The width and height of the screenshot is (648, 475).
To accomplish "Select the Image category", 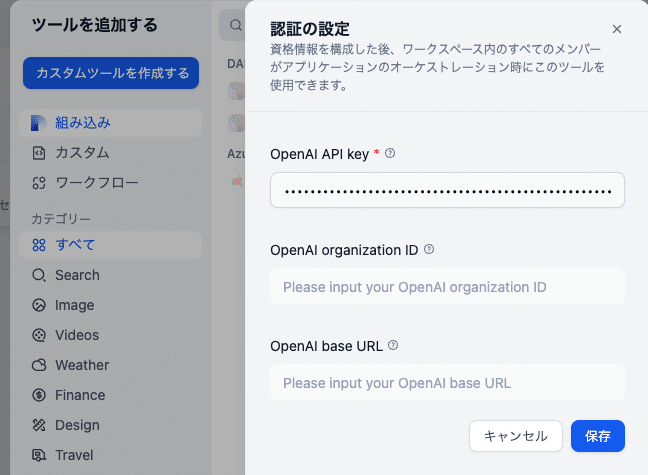I will pos(110,305).
